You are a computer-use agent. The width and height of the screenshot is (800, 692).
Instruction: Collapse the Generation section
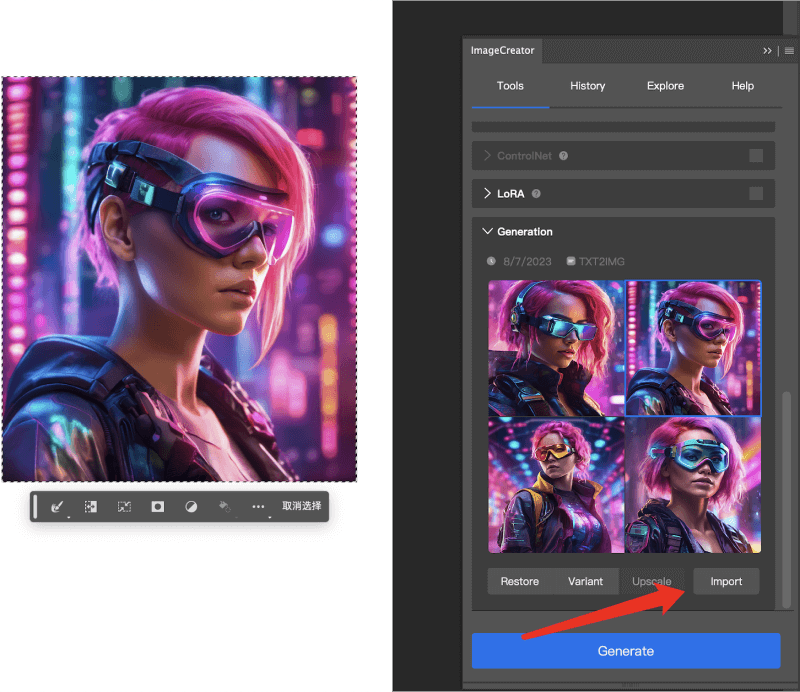coord(487,231)
